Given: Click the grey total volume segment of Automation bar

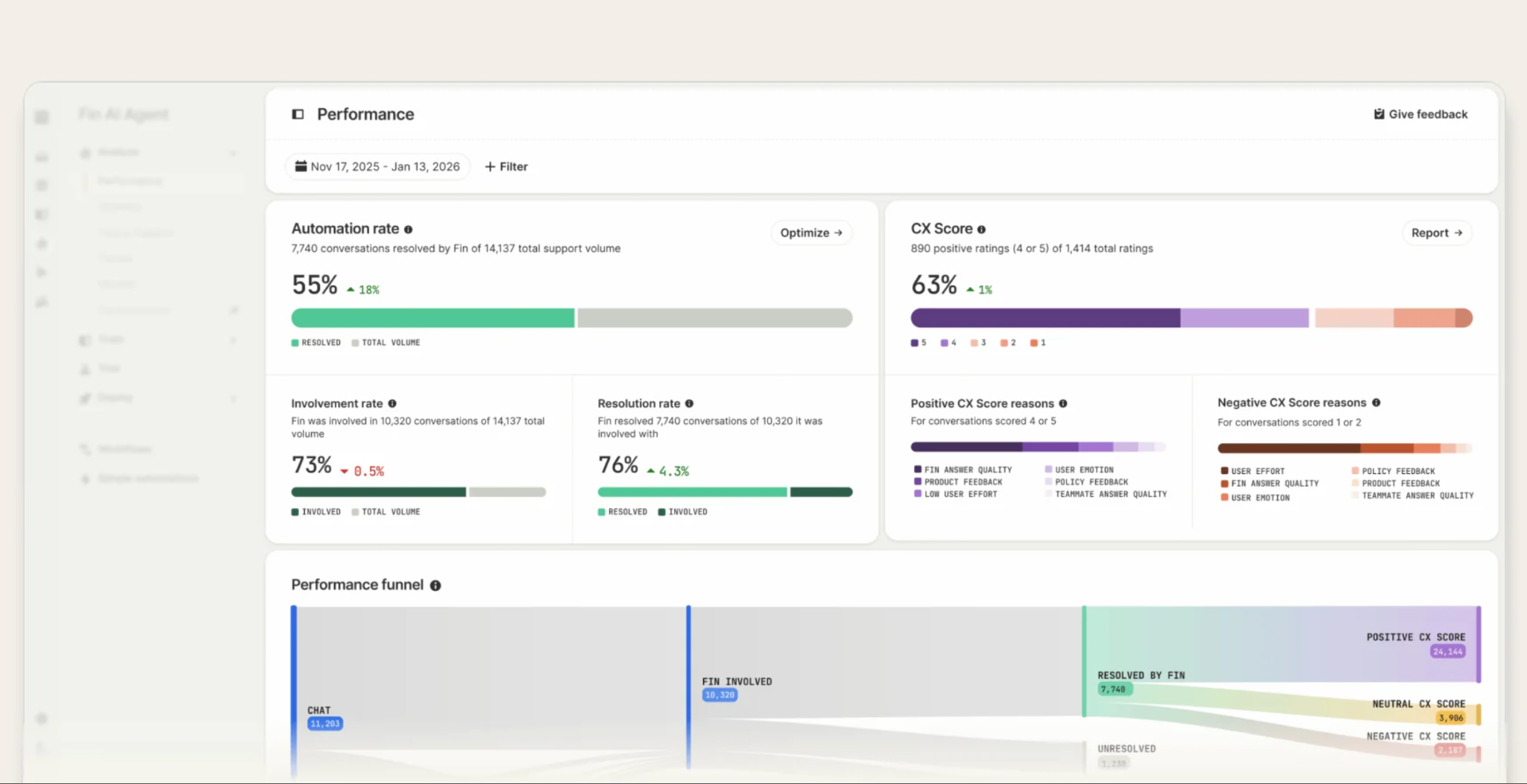Looking at the screenshot, I should 714,318.
